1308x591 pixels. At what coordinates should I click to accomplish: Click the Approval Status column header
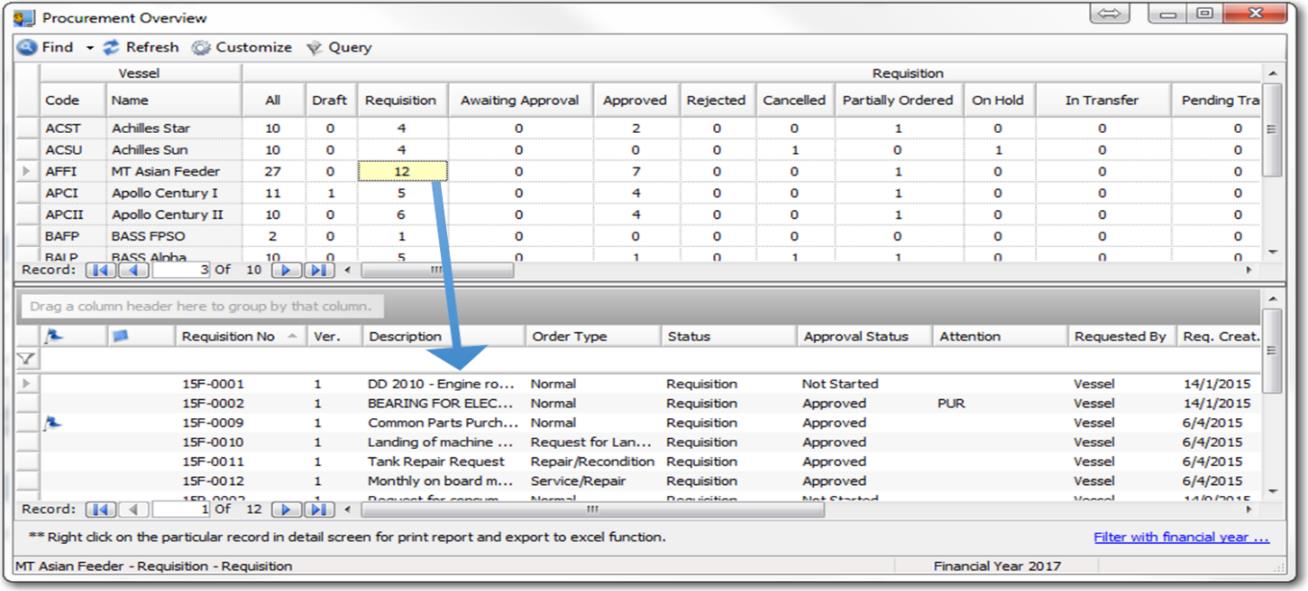tap(865, 336)
